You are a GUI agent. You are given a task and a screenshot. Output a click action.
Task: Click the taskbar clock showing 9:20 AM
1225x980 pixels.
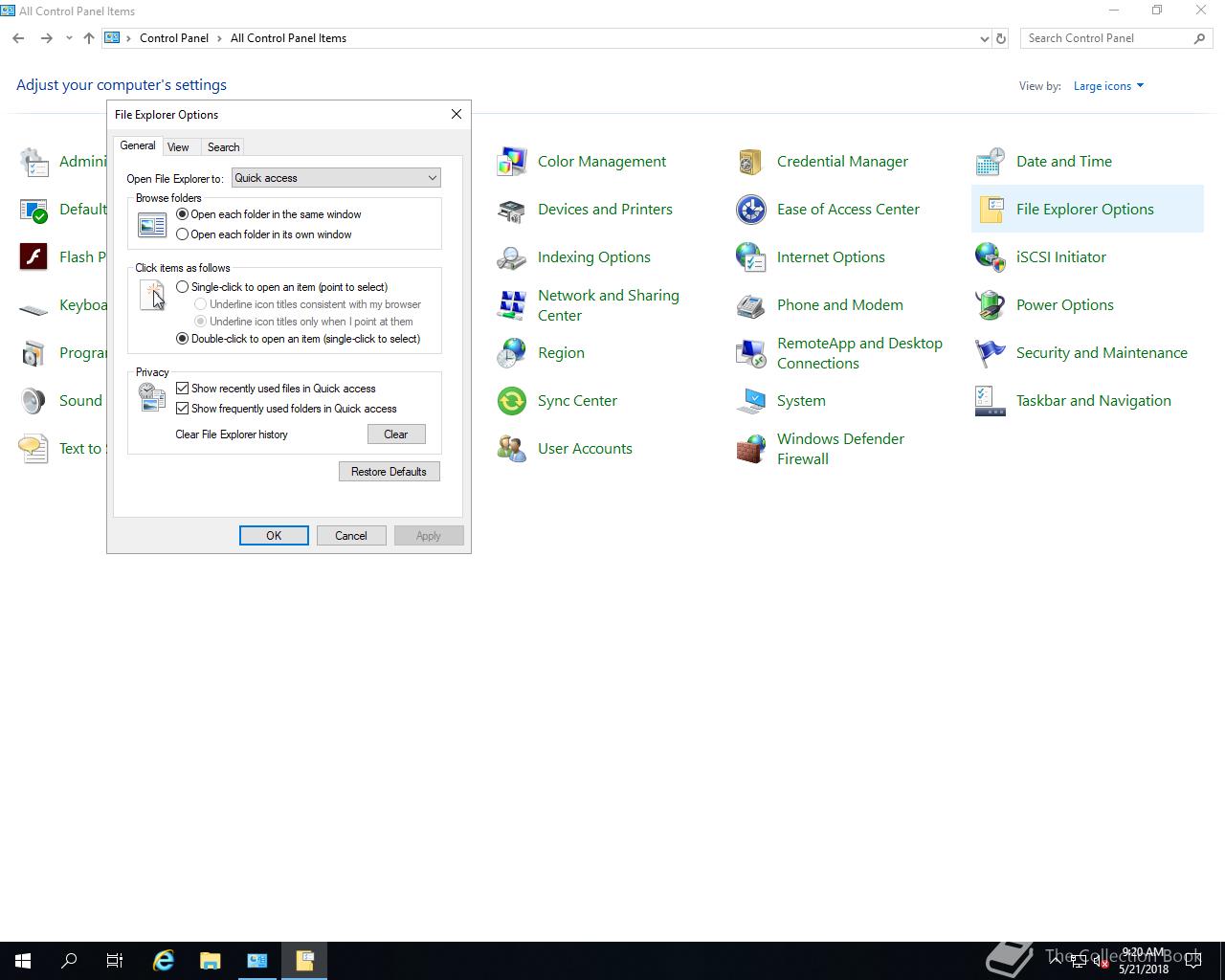pos(1144,961)
